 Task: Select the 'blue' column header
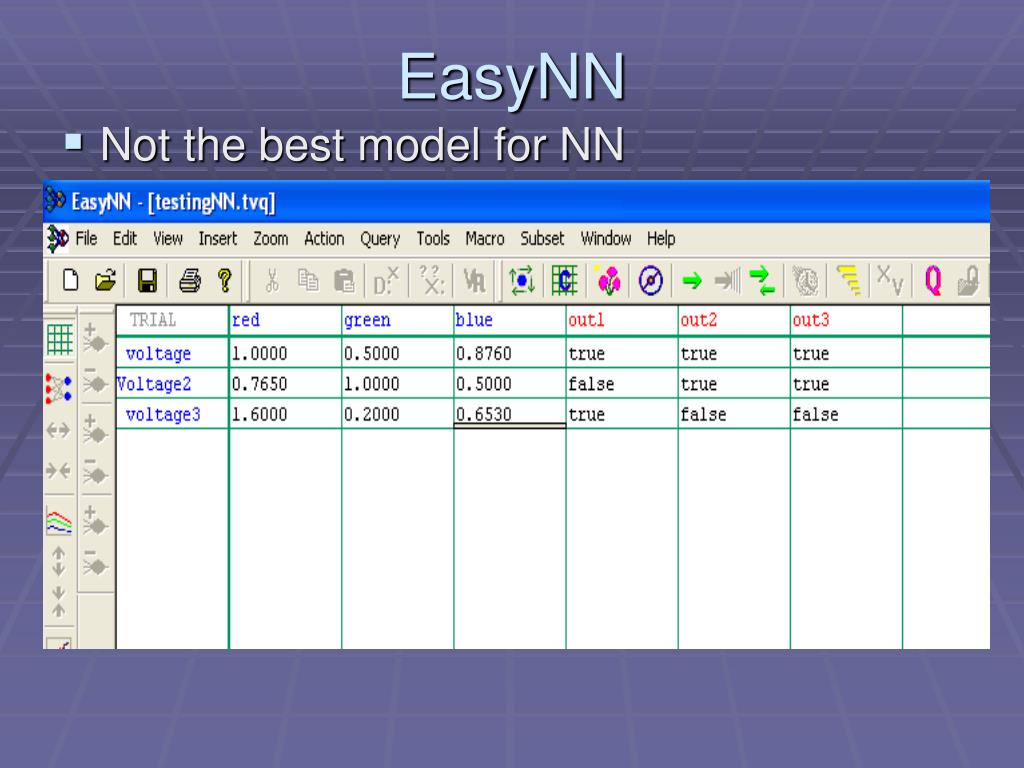click(510, 321)
